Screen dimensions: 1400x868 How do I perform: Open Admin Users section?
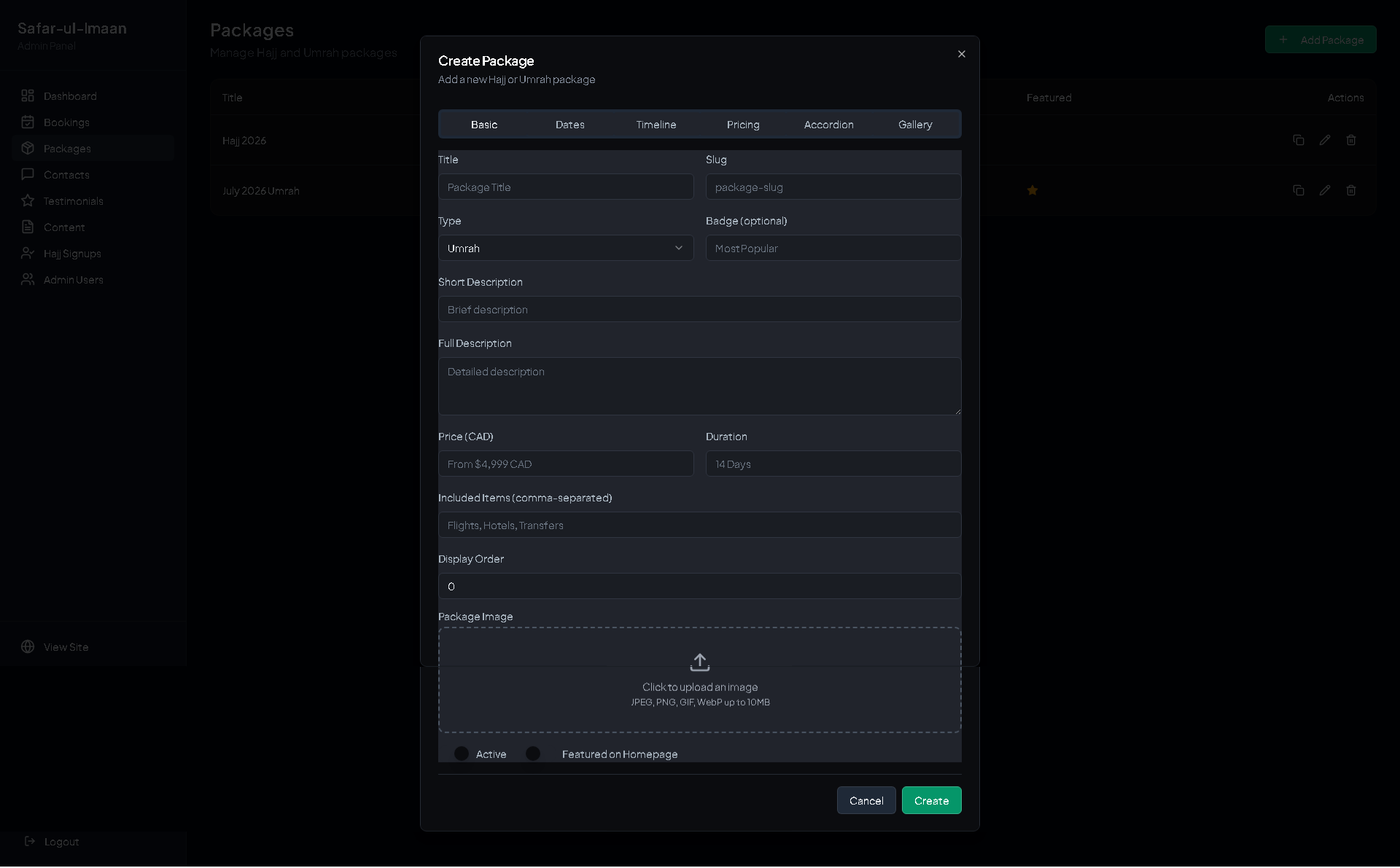coord(74,279)
